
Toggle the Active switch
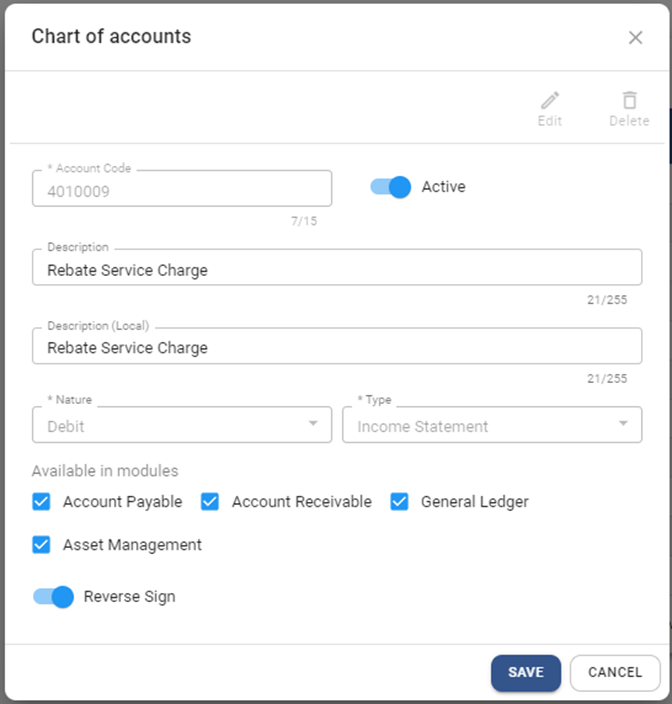(391, 187)
